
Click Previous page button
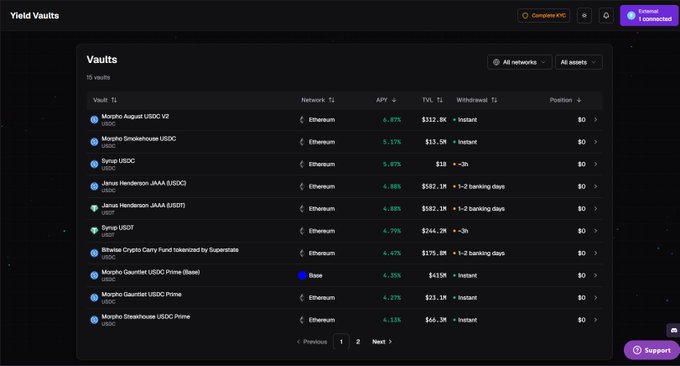point(312,342)
